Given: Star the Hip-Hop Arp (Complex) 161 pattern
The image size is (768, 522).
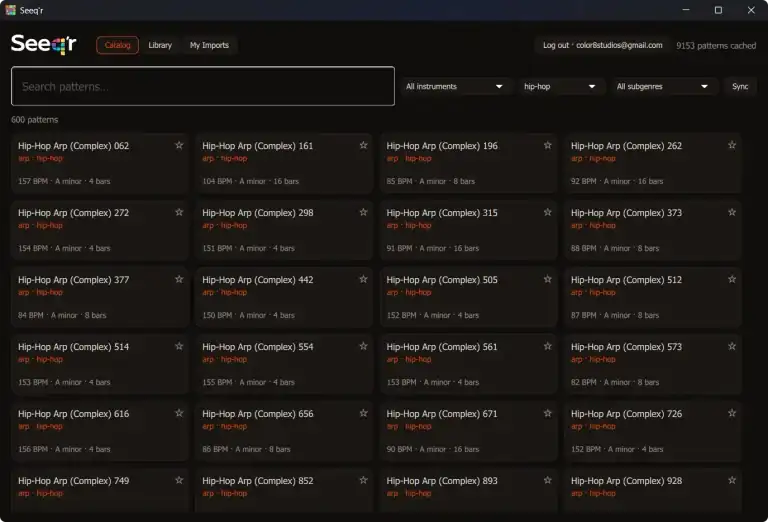Looking at the screenshot, I should tap(363, 145).
